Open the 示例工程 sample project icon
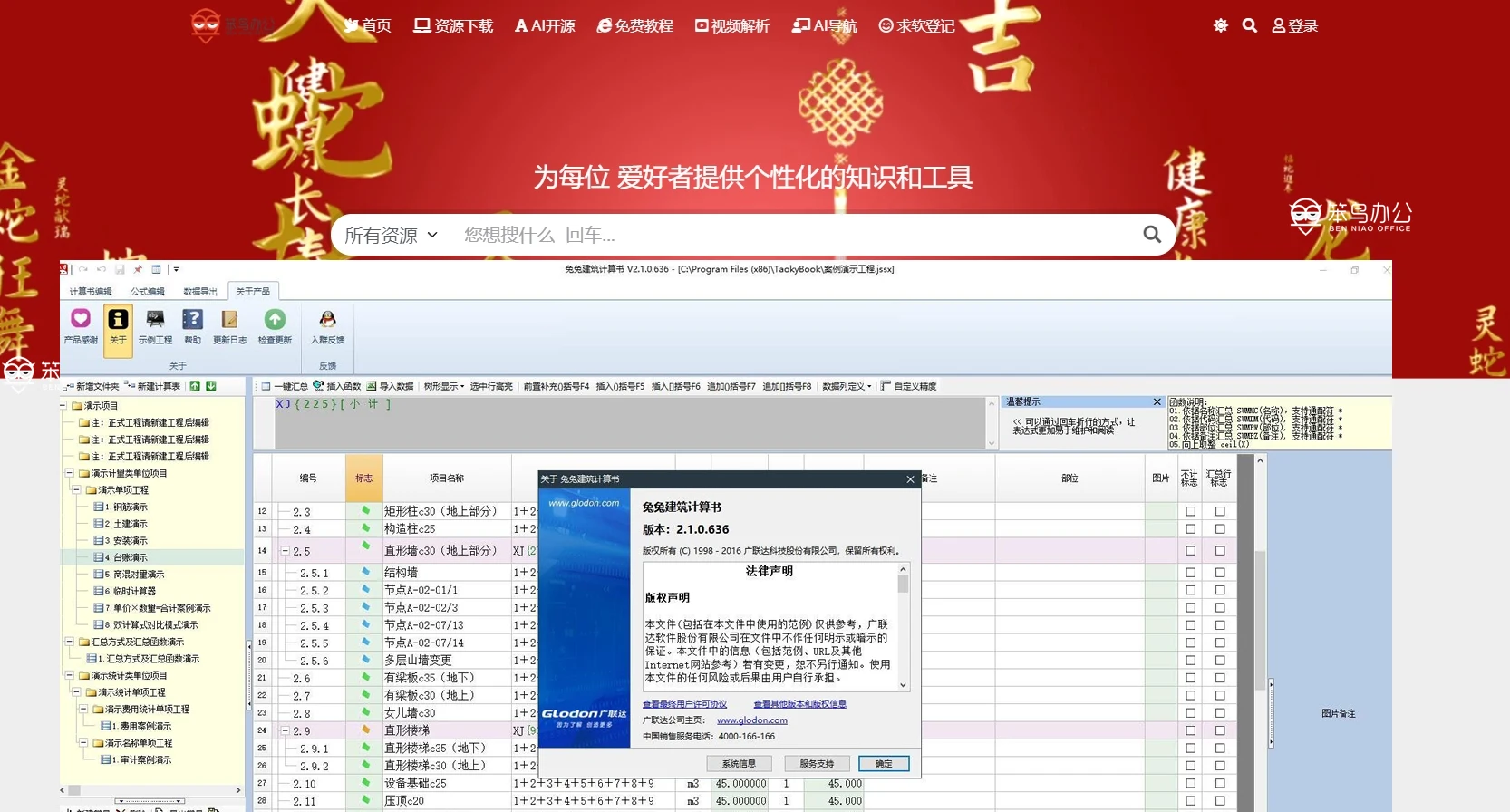This screenshot has height=812, width=1510. tap(155, 319)
